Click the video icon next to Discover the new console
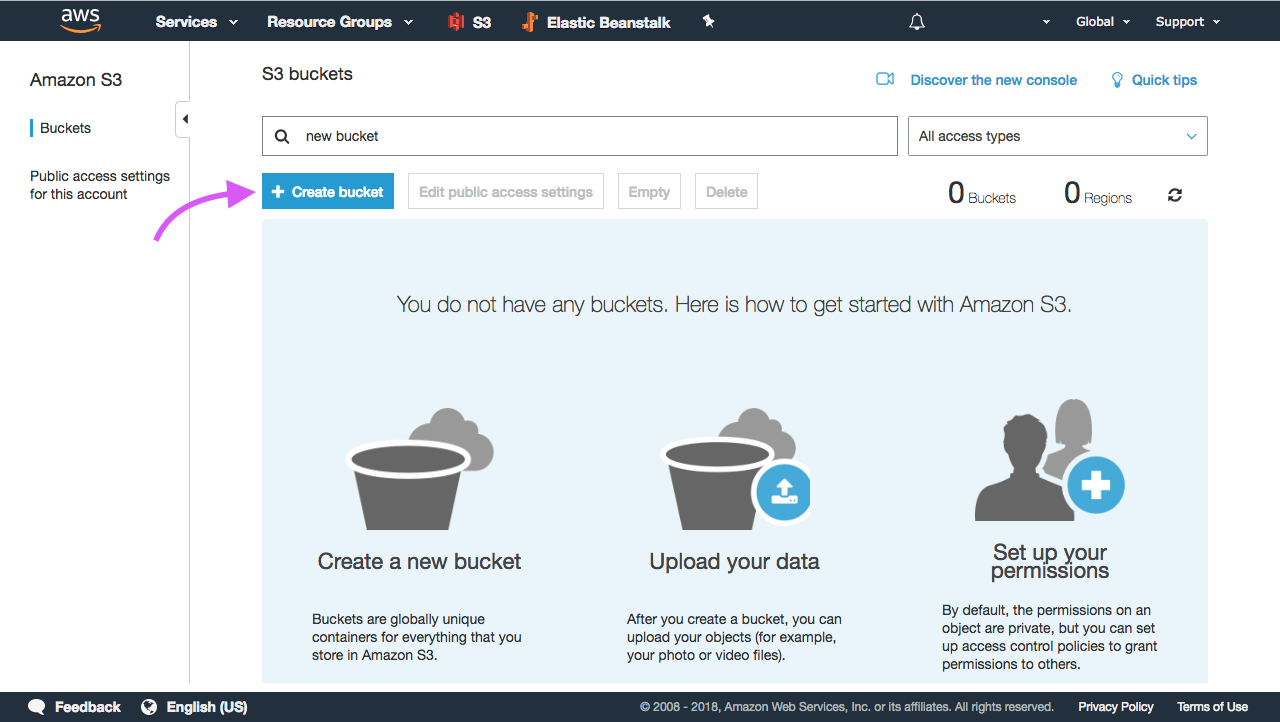The image size is (1280, 722). click(884, 79)
